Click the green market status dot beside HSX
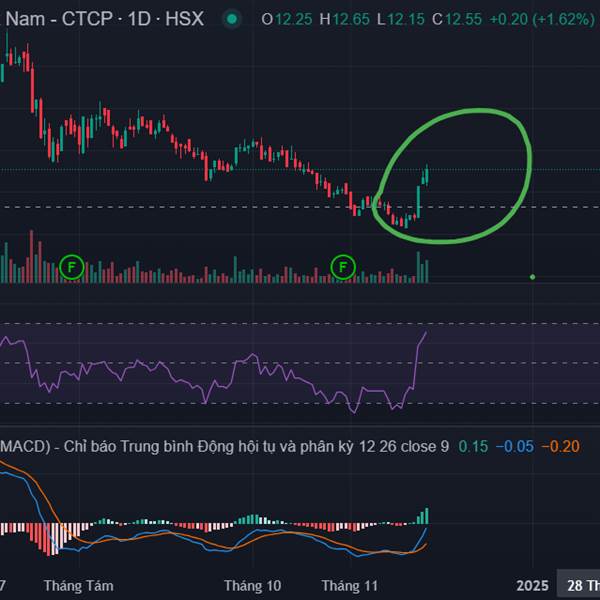The image size is (600, 600). [232, 19]
